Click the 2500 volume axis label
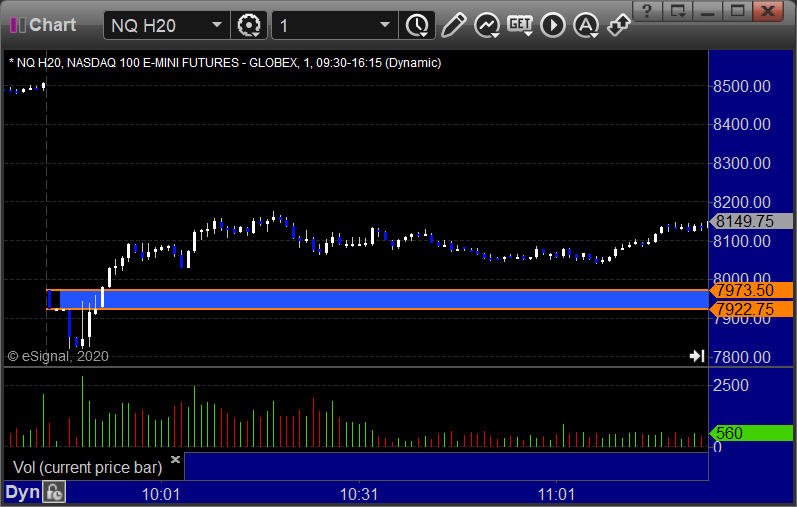The image size is (797, 507). click(x=730, y=385)
